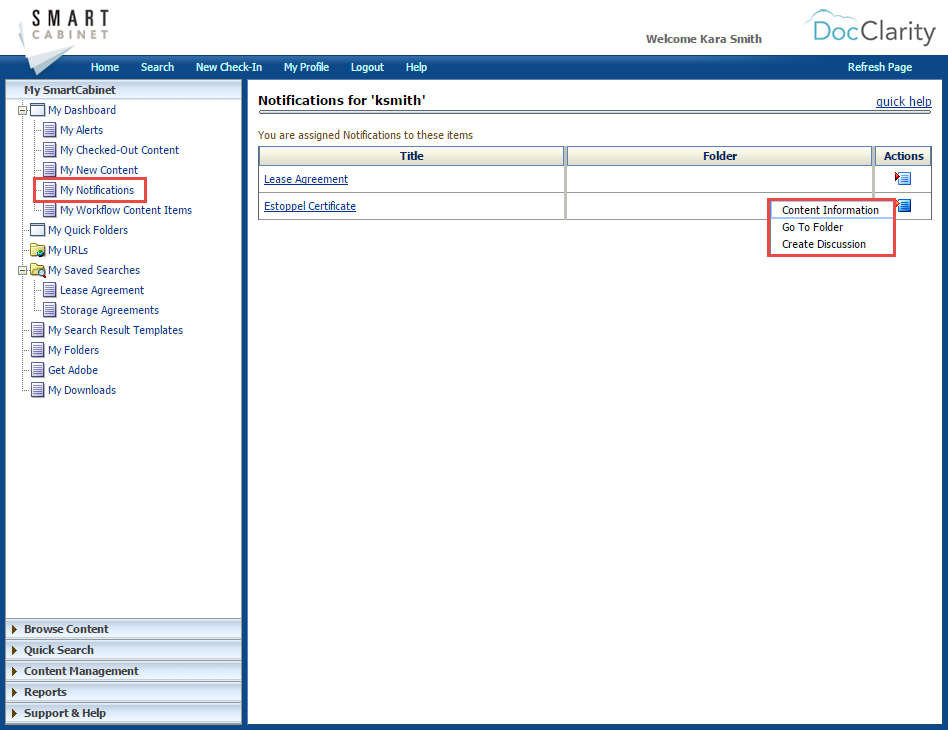Sort by the Title column header
The width and height of the screenshot is (948, 730).
pyautogui.click(x=411, y=156)
